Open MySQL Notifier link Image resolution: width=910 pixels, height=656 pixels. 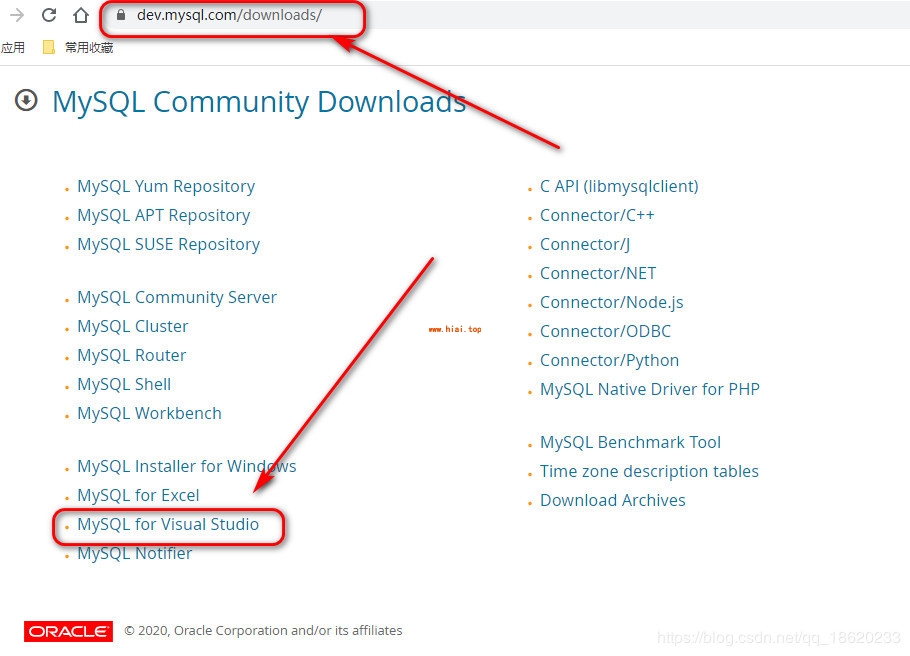pyautogui.click(x=135, y=553)
